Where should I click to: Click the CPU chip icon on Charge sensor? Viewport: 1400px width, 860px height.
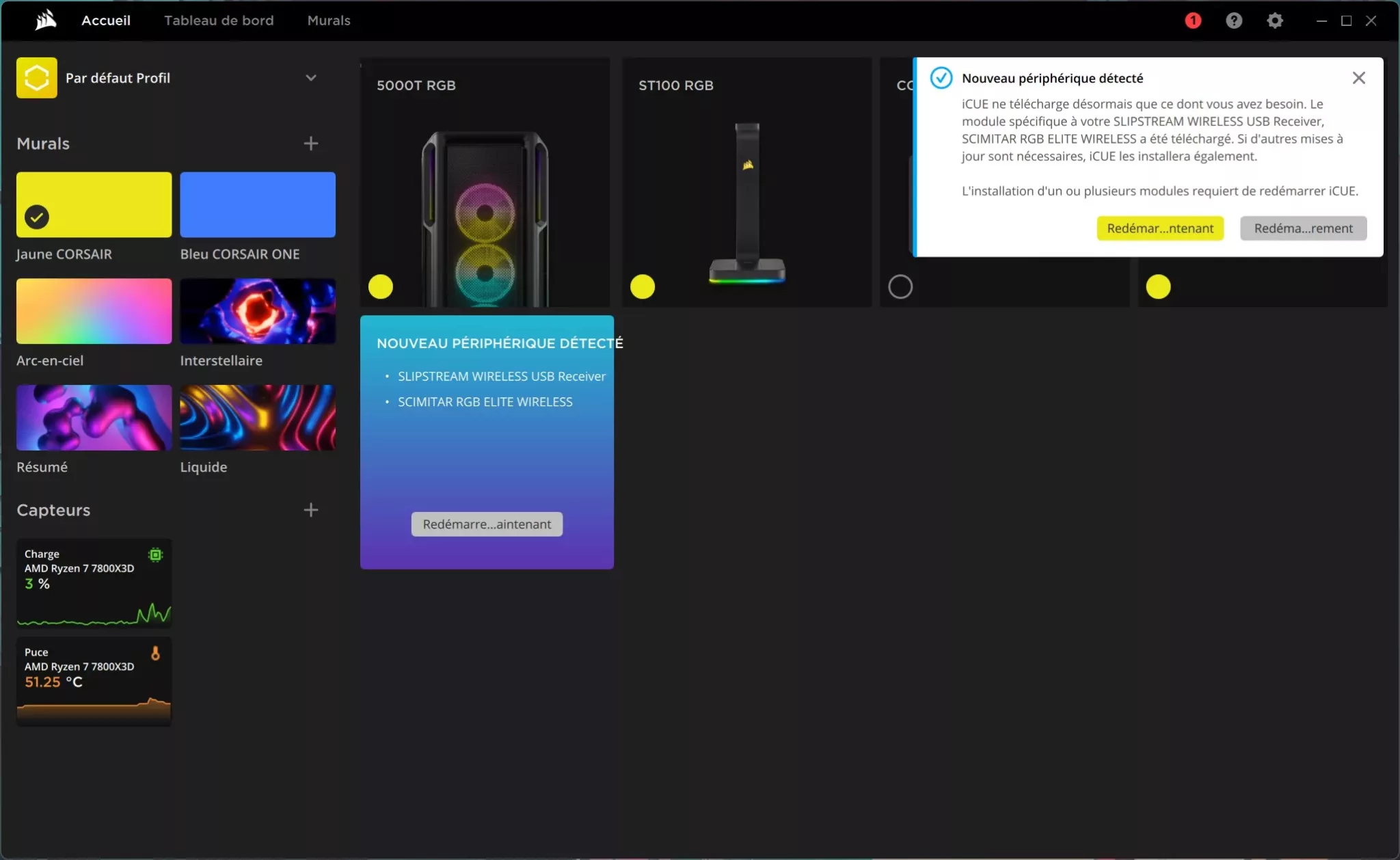(156, 554)
